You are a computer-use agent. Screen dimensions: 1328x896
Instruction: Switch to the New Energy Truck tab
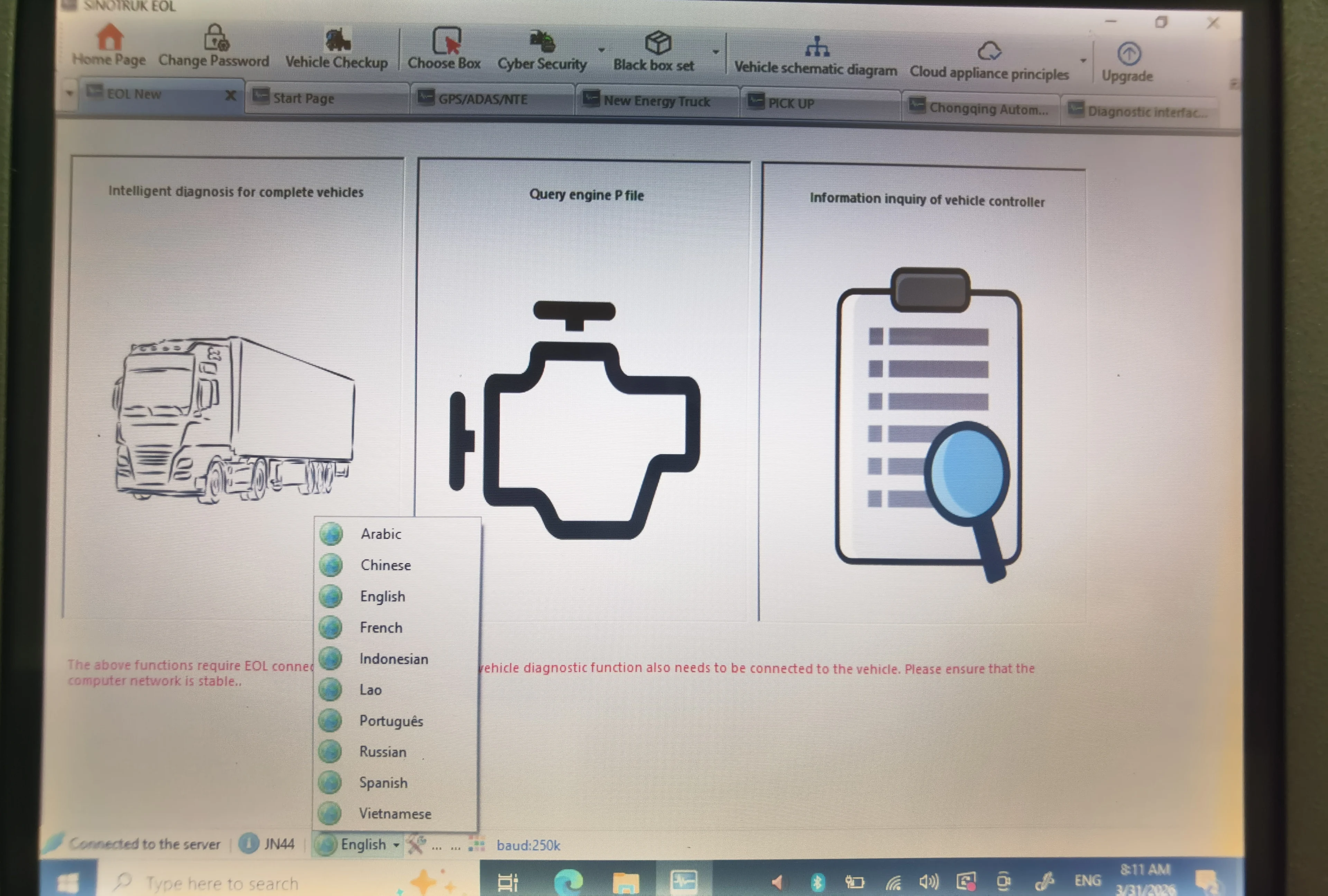click(656, 101)
